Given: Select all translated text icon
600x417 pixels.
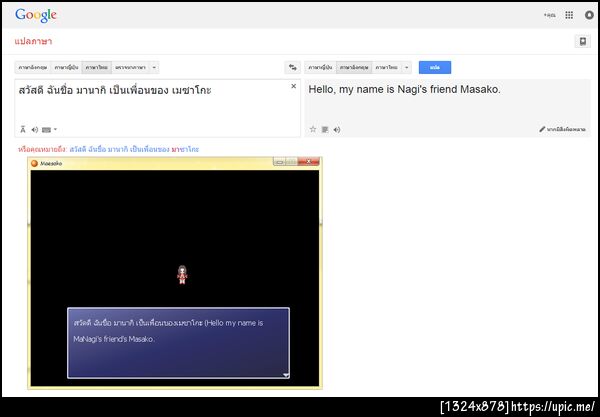Looking at the screenshot, I should tap(325, 130).
